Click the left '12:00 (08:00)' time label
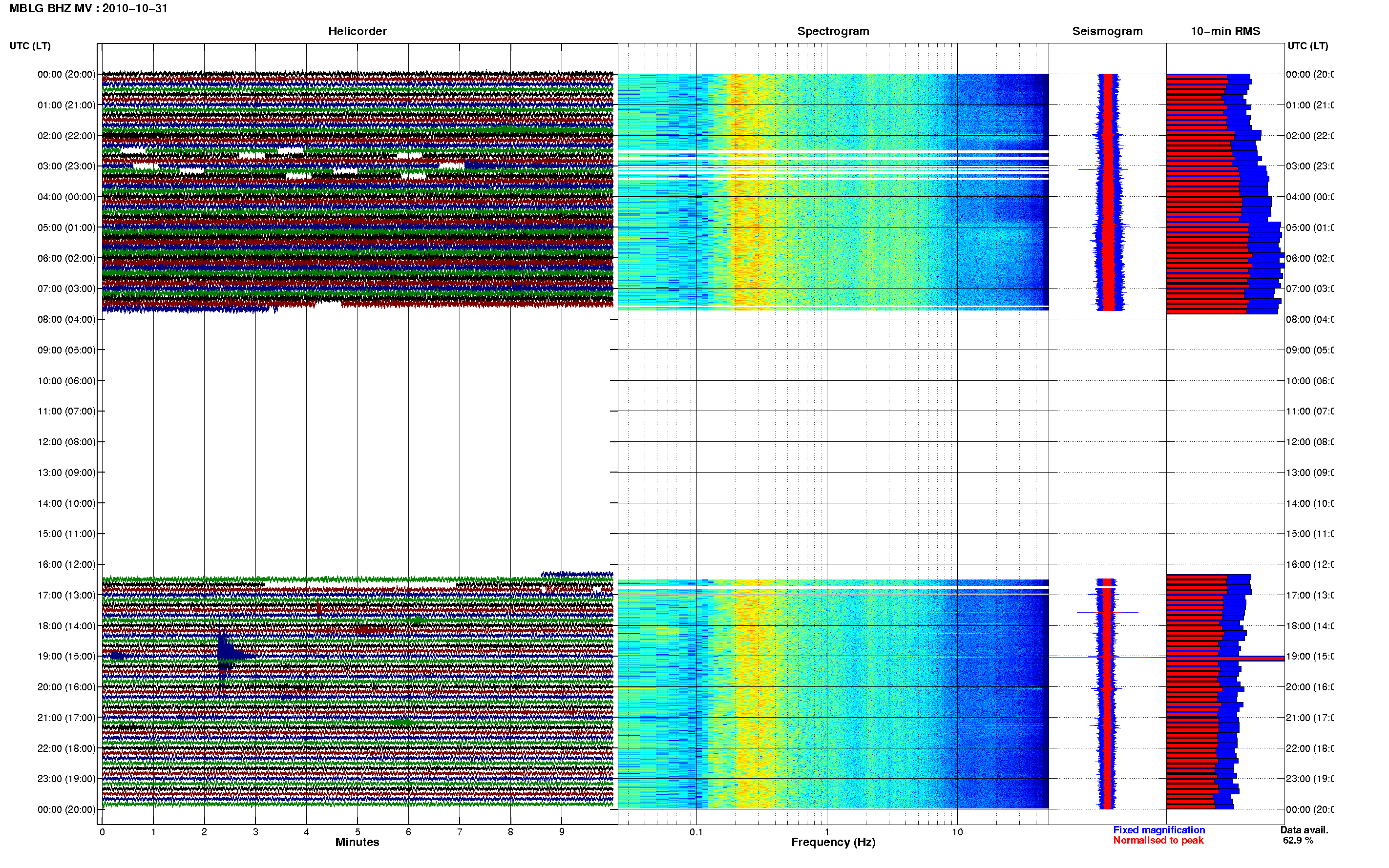This screenshot has width=1389, height=868. 66,442
